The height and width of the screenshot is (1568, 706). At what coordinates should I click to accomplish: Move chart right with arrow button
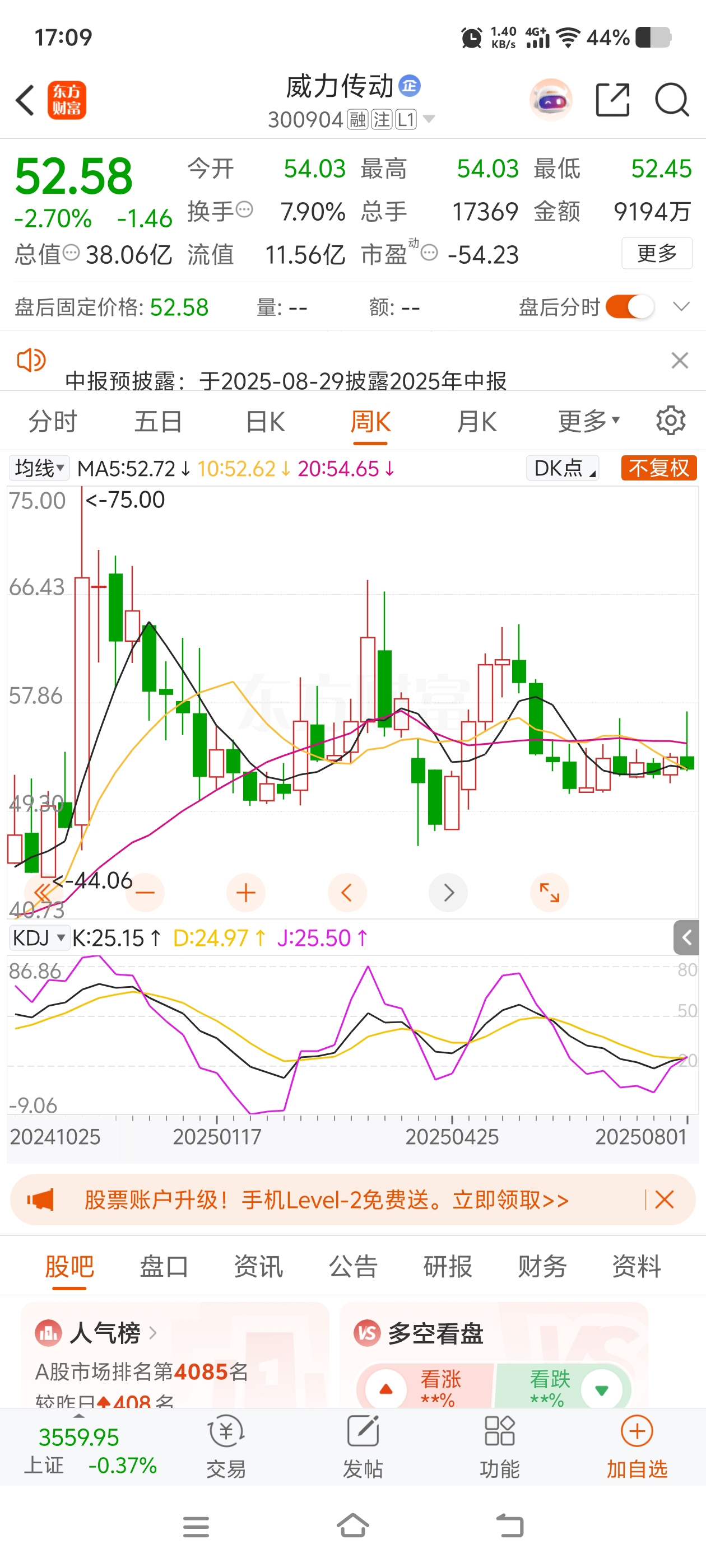[x=448, y=893]
